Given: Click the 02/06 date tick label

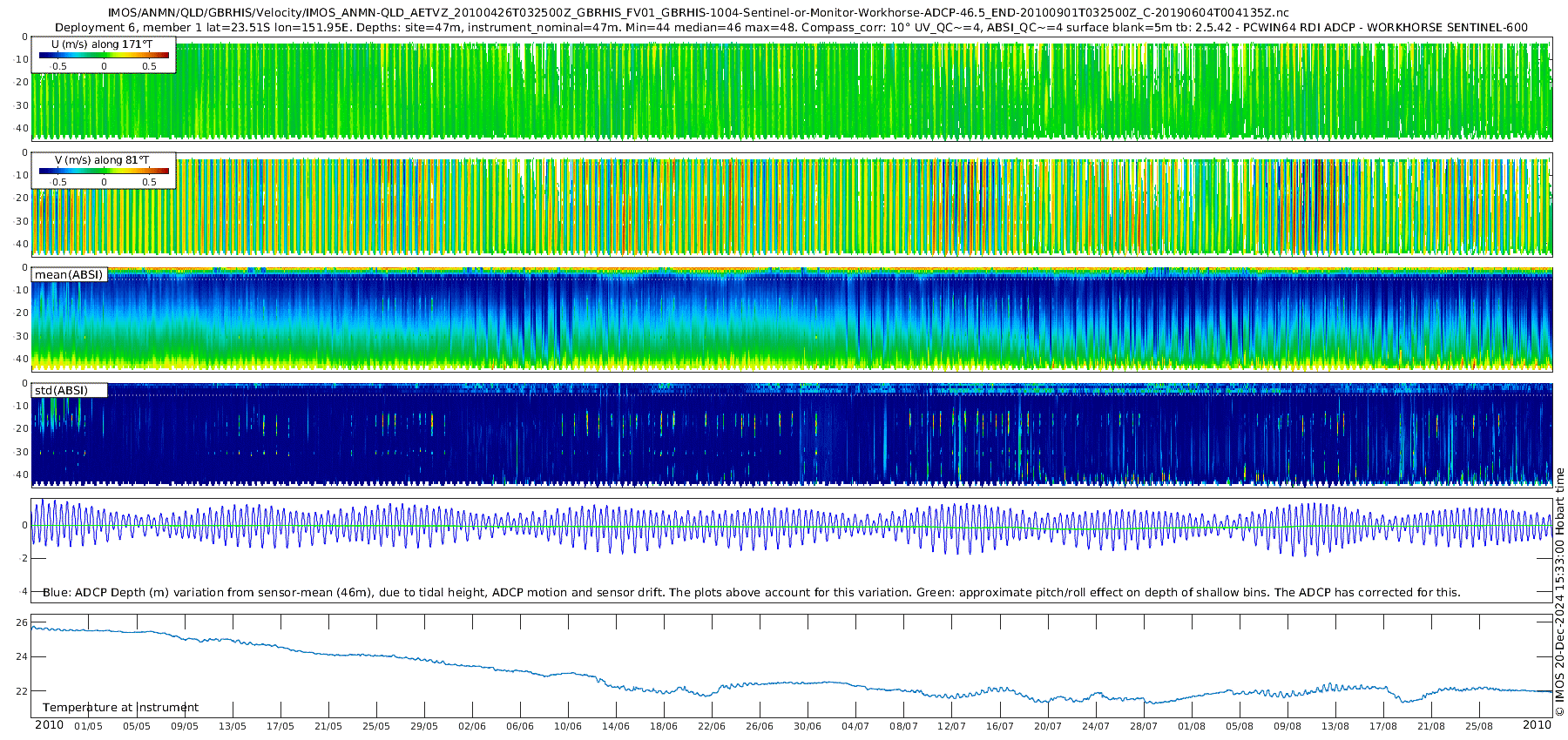Looking at the screenshot, I should tap(471, 727).
